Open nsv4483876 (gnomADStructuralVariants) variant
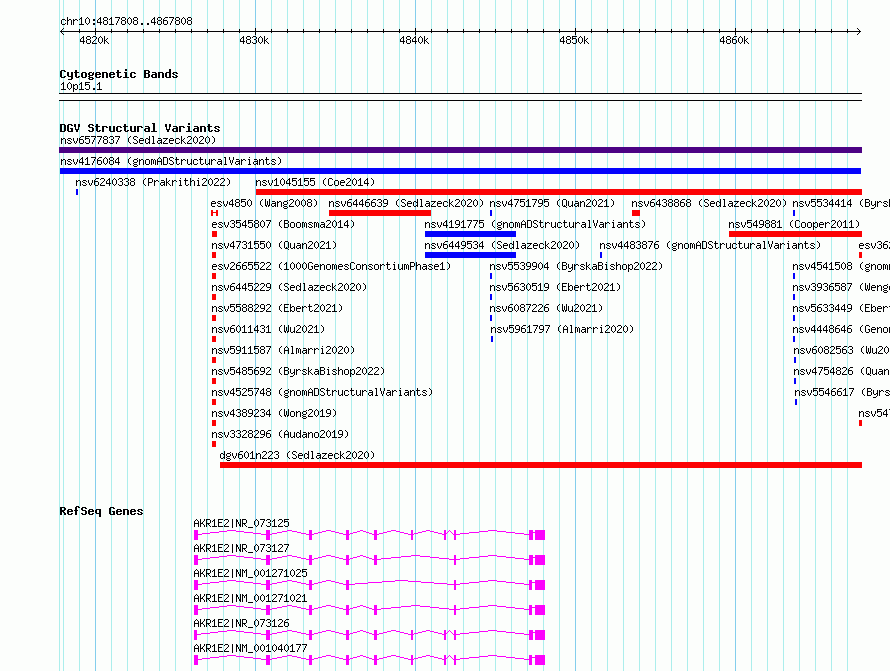890x671 pixels. click(x=710, y=245)
